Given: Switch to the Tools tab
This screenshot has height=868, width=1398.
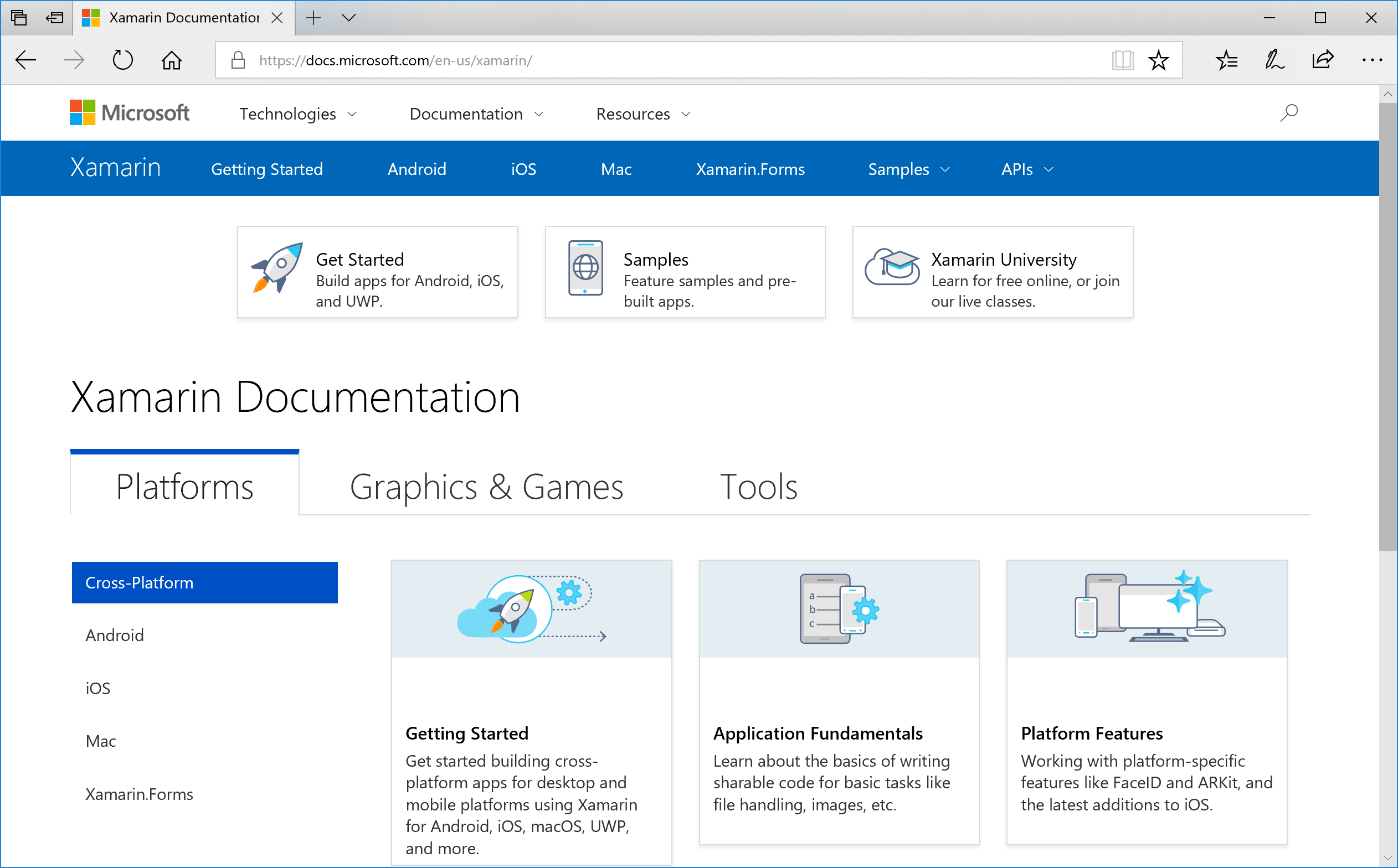Looking at the screenshot, I should click(758, 487).
